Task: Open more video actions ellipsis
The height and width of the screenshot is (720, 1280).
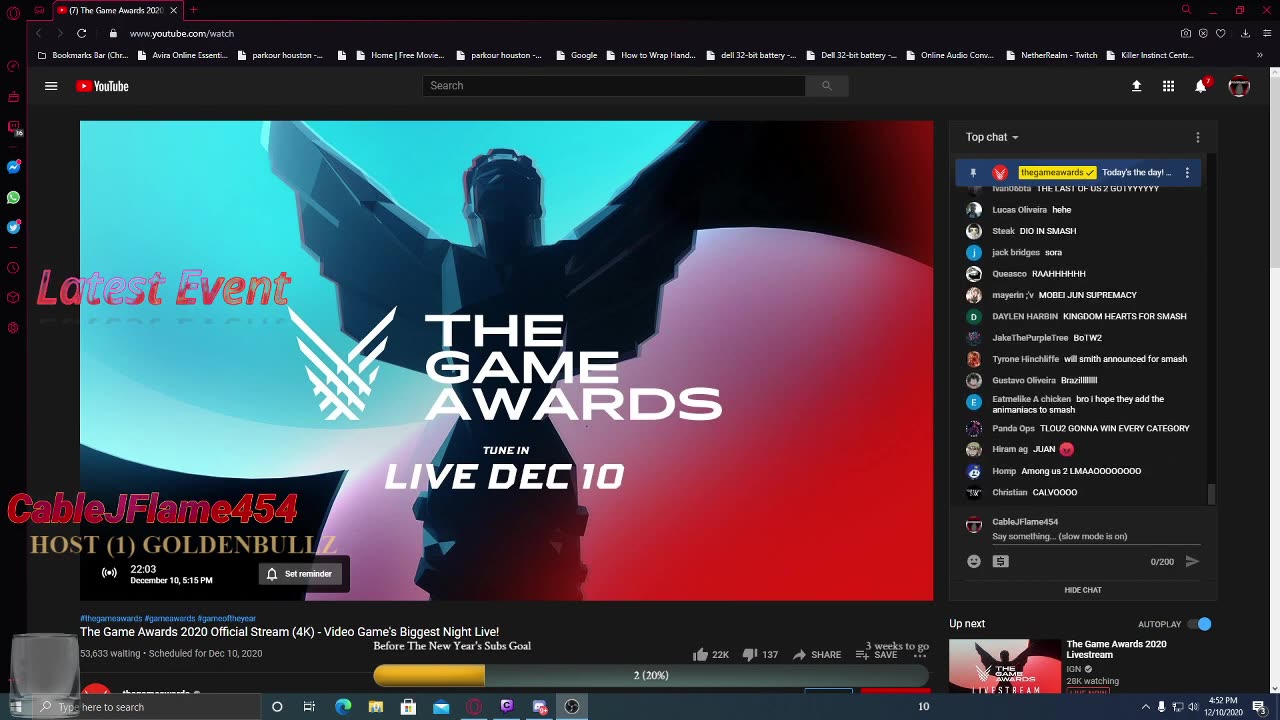Action: tap(920, 655)
